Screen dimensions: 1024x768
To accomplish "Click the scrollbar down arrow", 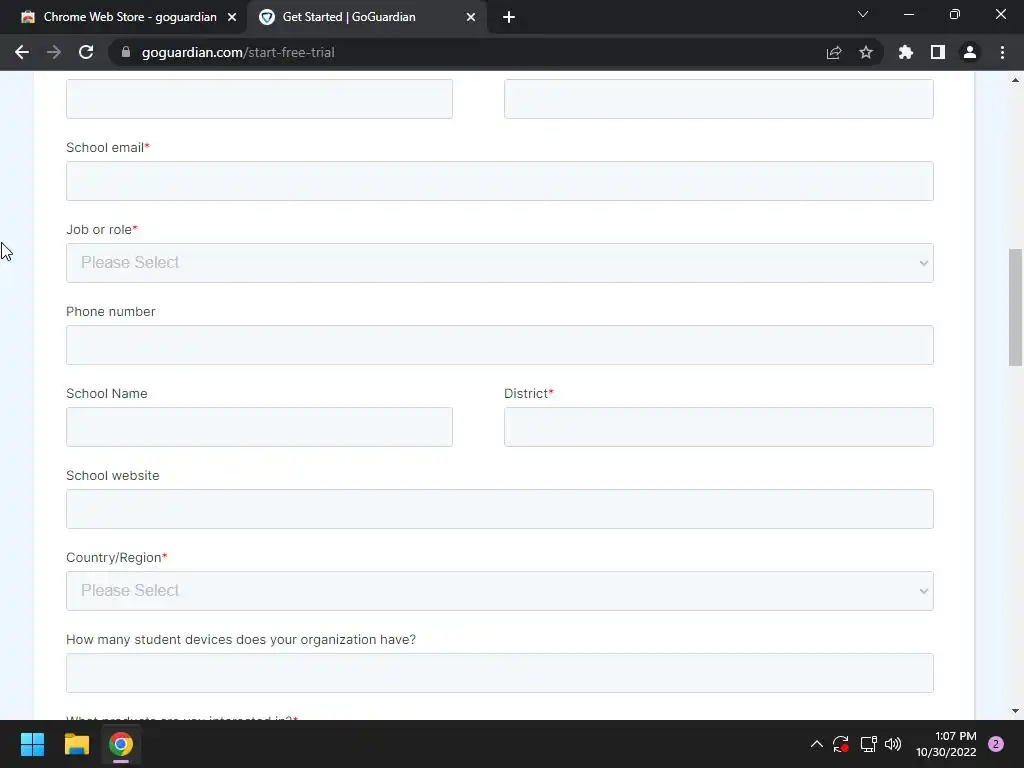I will [1016, 711].
